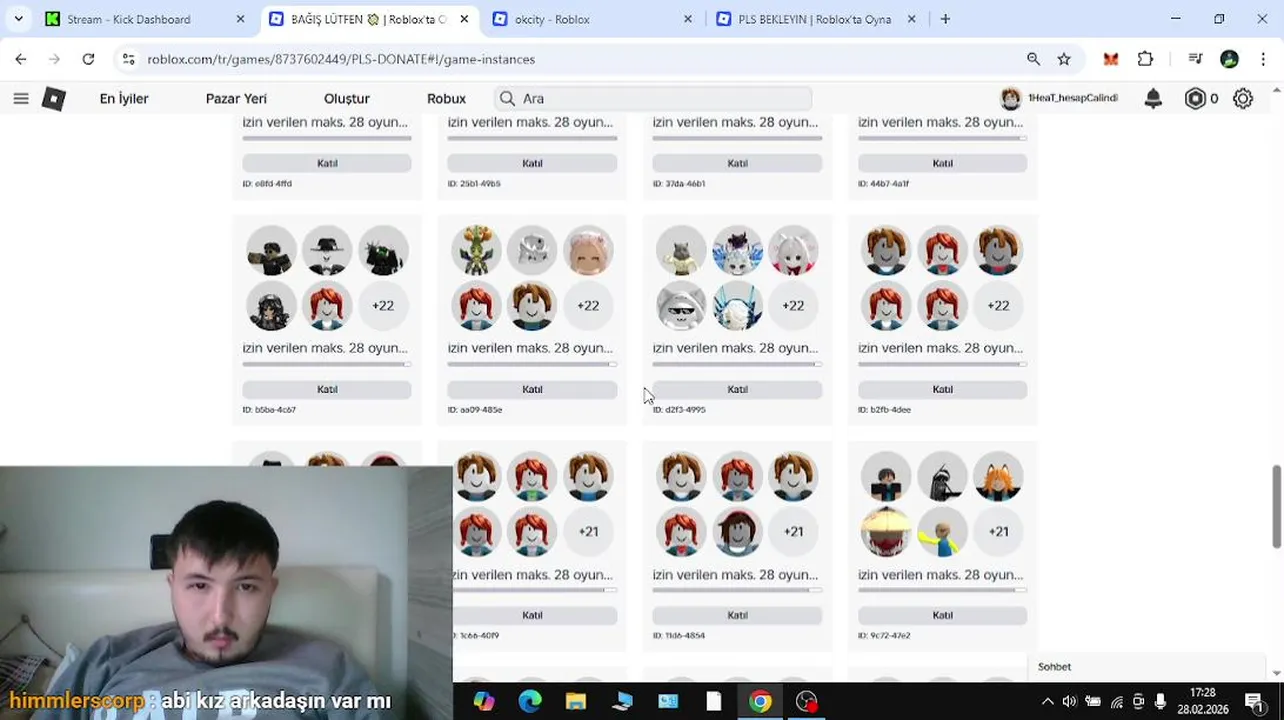The image size is (1284, 720).
Task: Click the Roblox logo home icon
Action: click(54, 98)
